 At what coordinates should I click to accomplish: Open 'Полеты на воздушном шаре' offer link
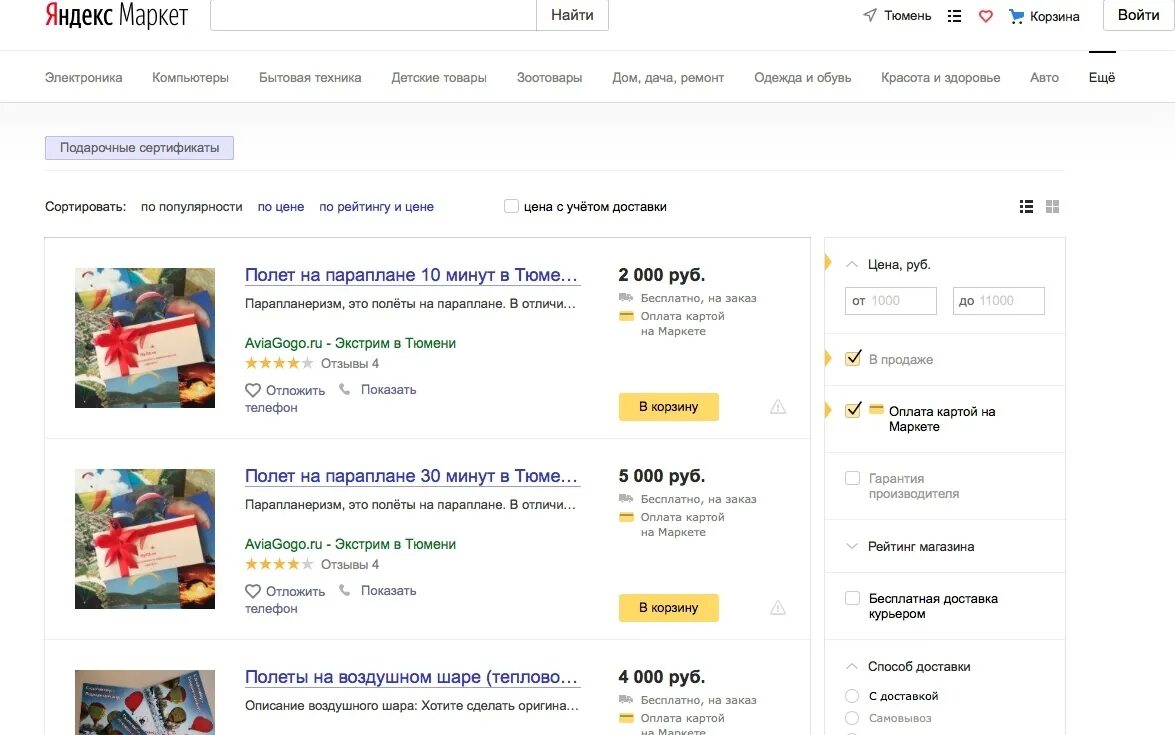pyautogui.click(x=411, y=677)
